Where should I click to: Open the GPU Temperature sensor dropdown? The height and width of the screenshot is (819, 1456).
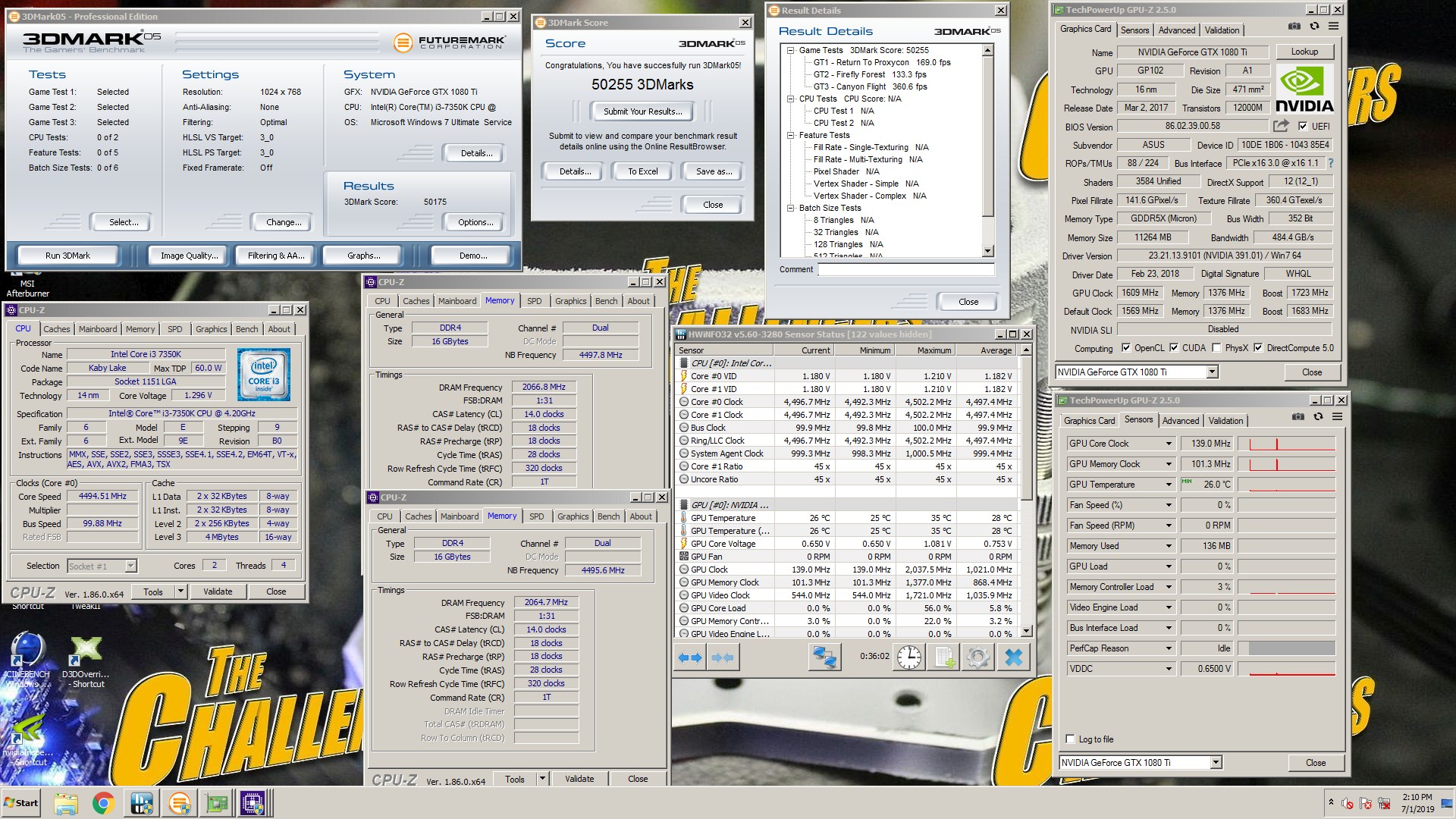[1169, 485]
